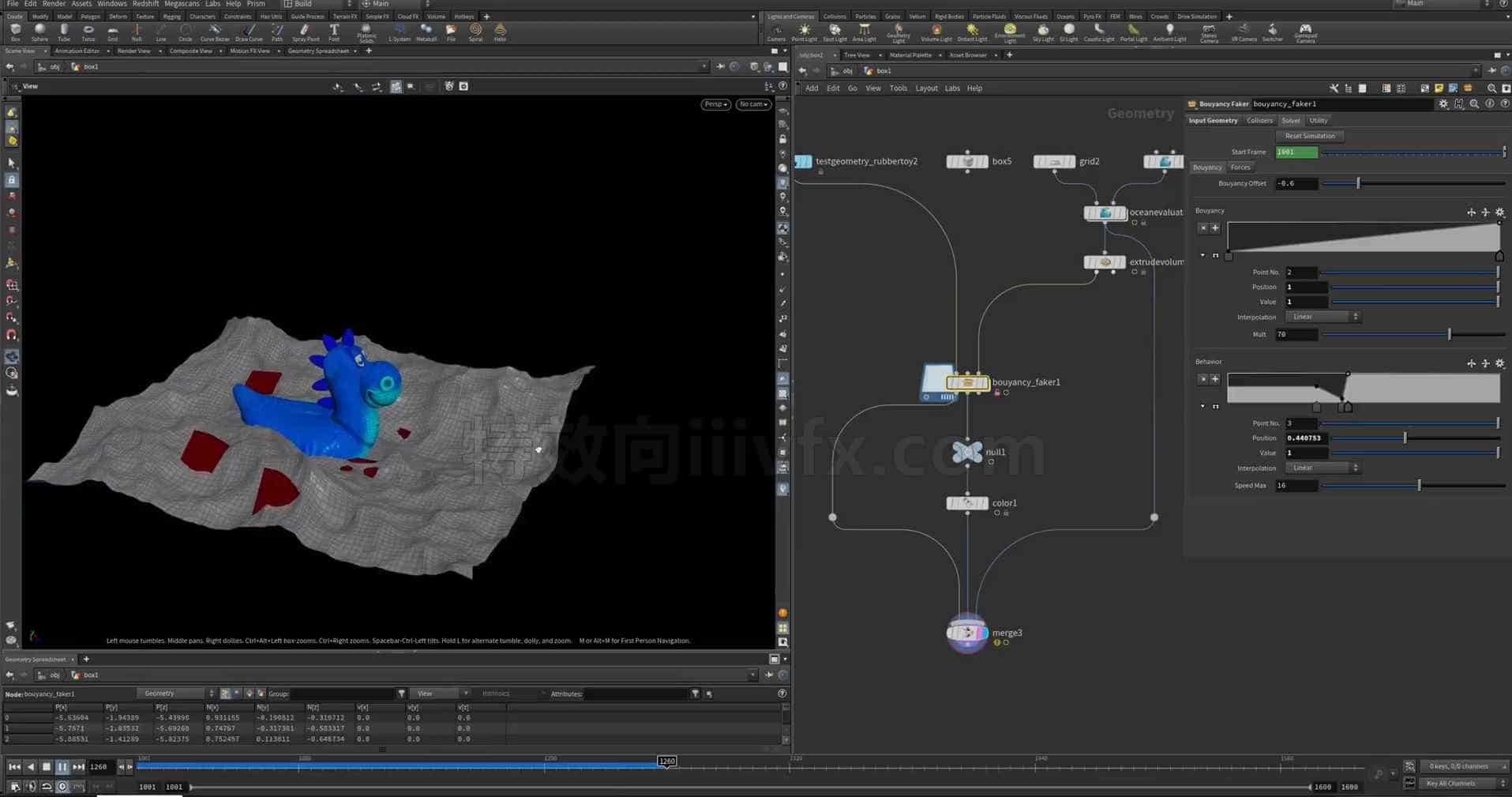This screenshot has height=797, width=1512.
Task: Open the Persp viewport dropdown
Action: 715,104
